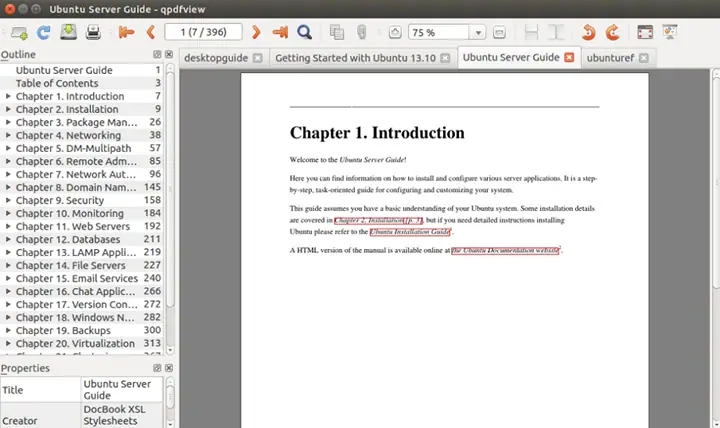Open Chapter 10. Monitoring in outline
This screenshot has width=720, height=428.
(x=70, y=214)
